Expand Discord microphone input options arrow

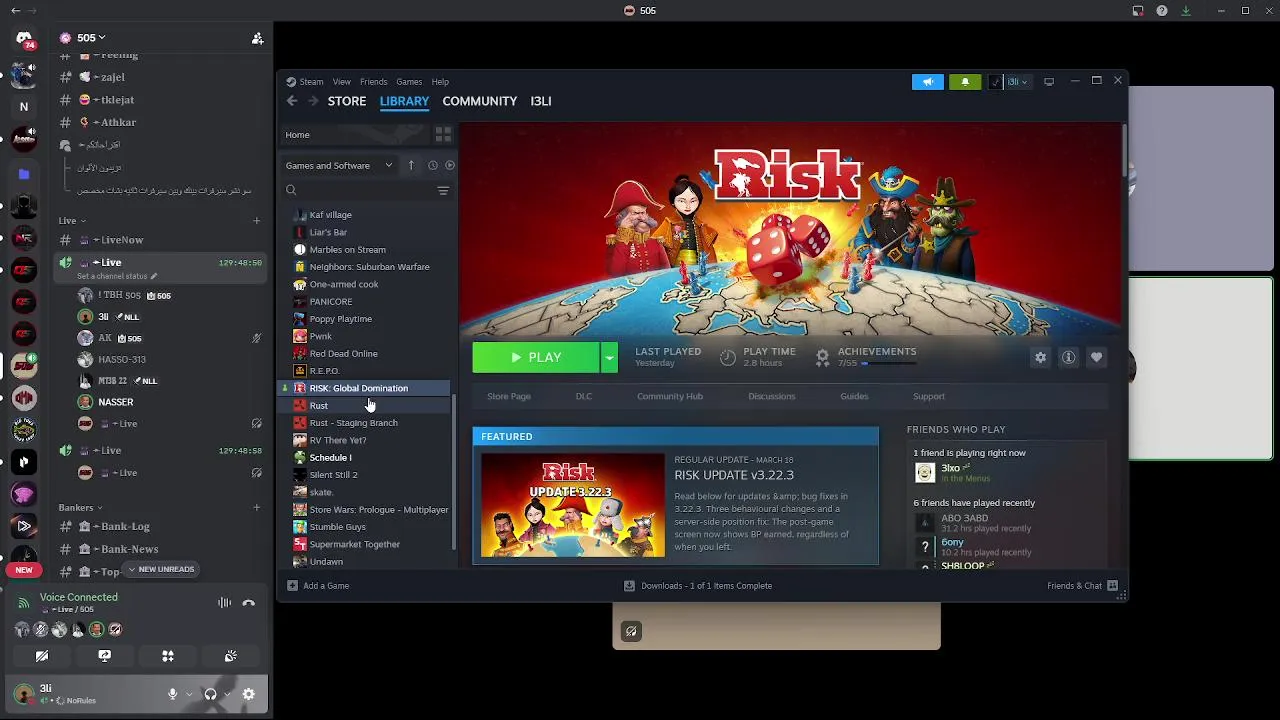click(x=189, y=694)
